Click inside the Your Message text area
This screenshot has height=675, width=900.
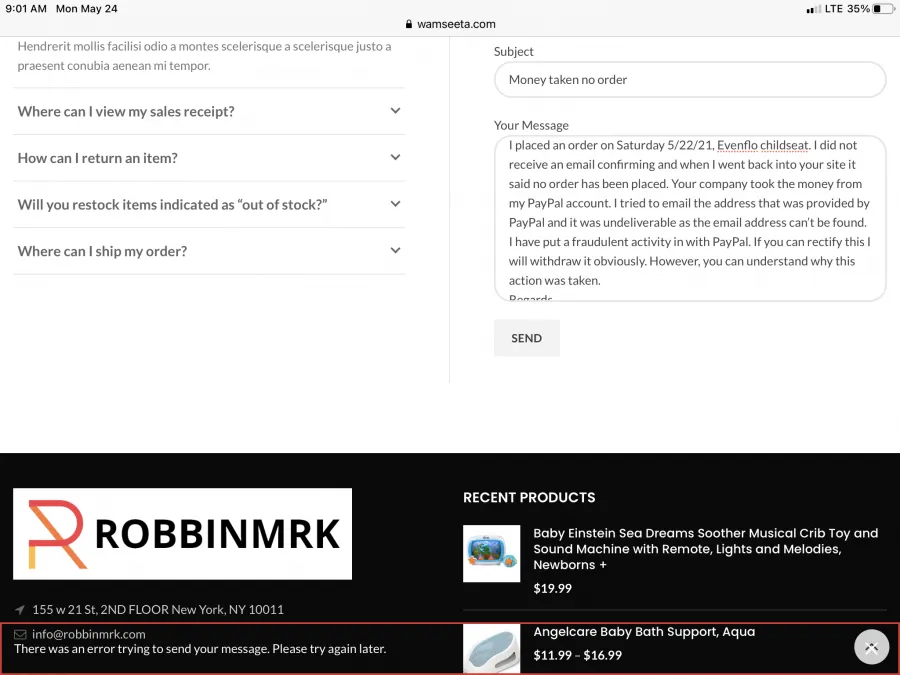coord(690,218)
